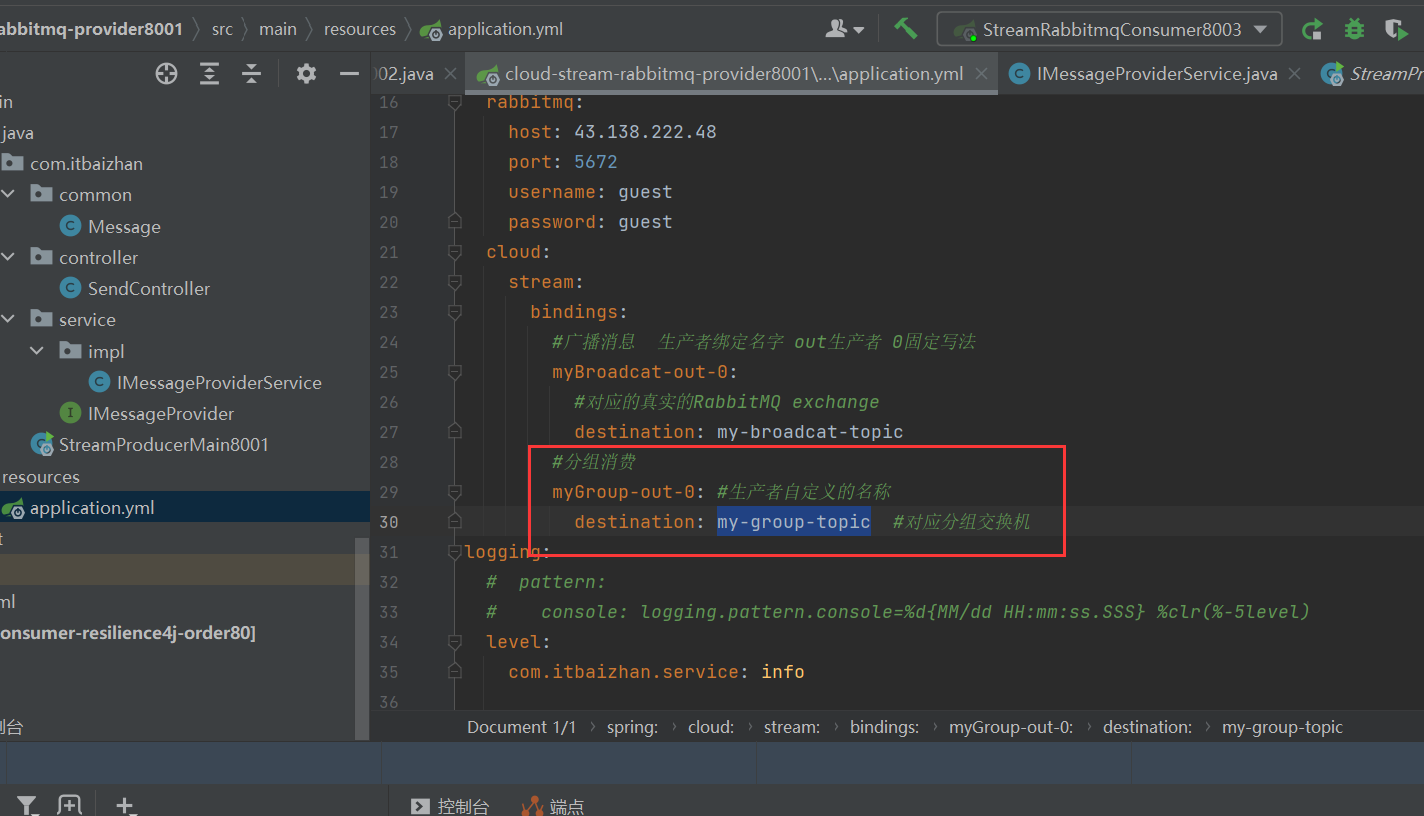Close the provider8001 application.yml tab

(x=981, y=73)
